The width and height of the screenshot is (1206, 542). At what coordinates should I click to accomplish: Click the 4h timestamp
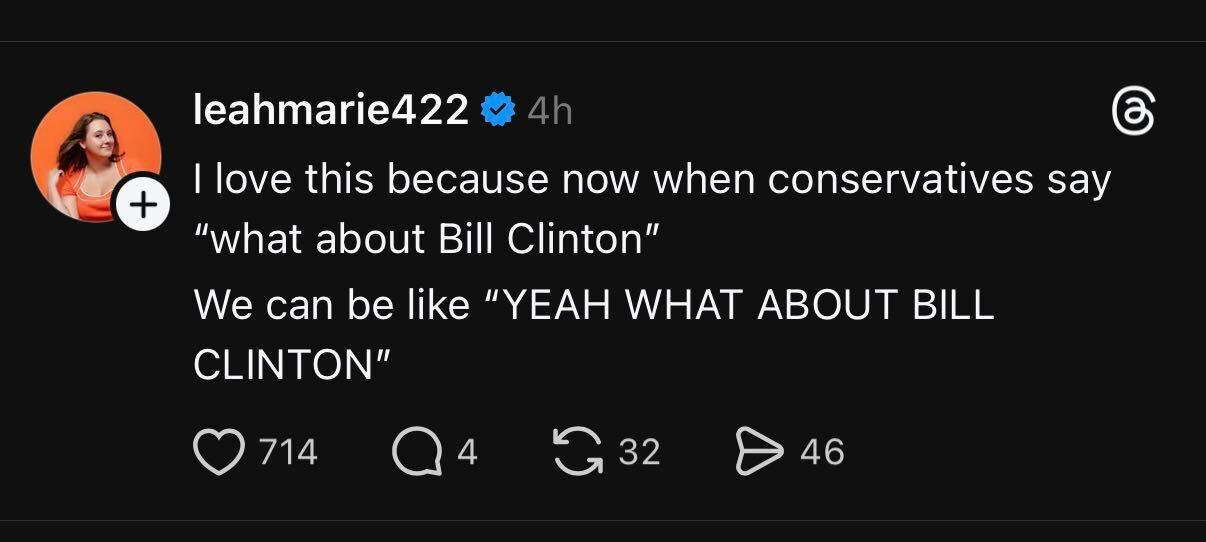tap(550, 111)
